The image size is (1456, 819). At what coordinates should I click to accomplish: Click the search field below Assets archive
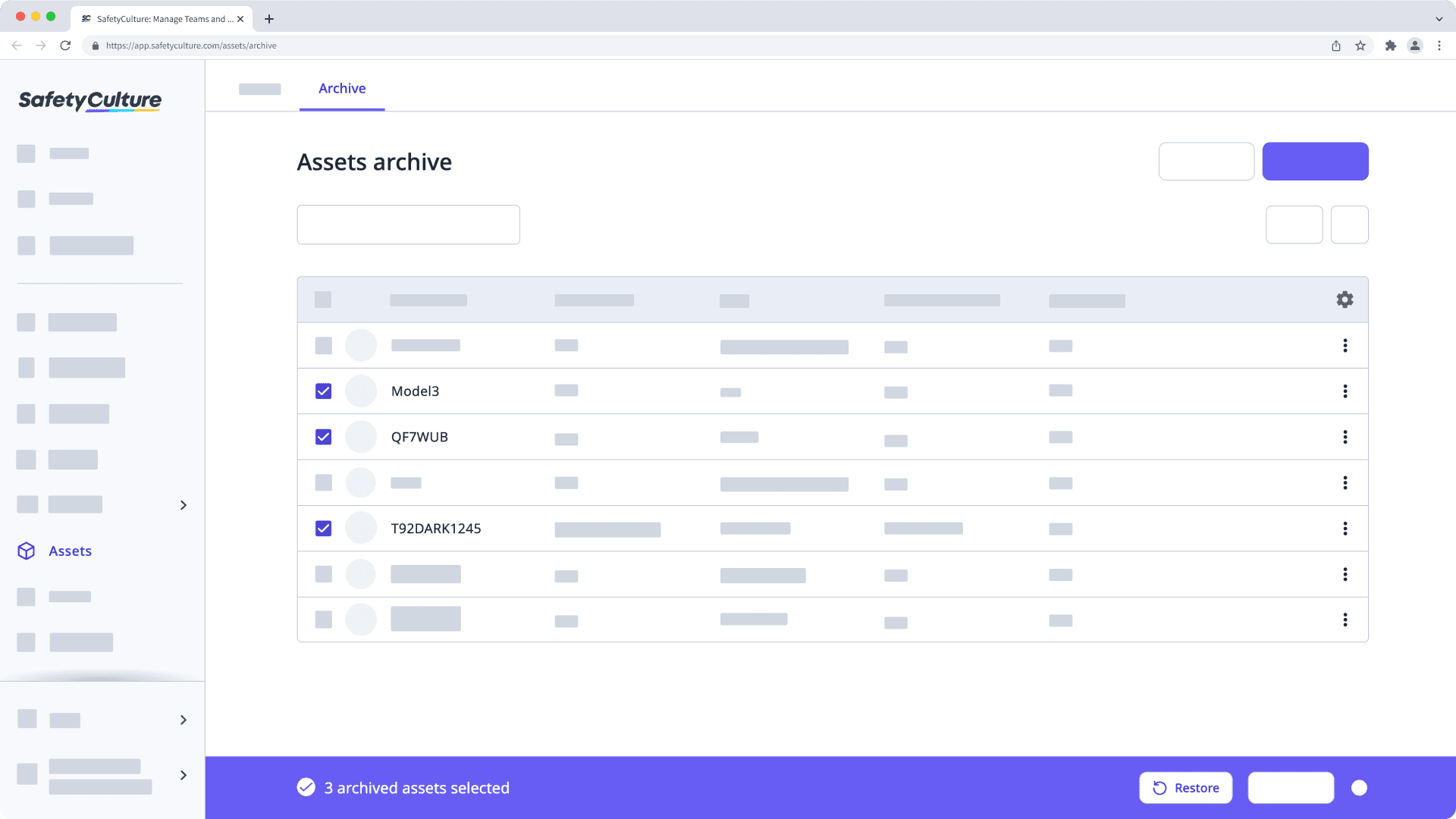click(408, 224)
